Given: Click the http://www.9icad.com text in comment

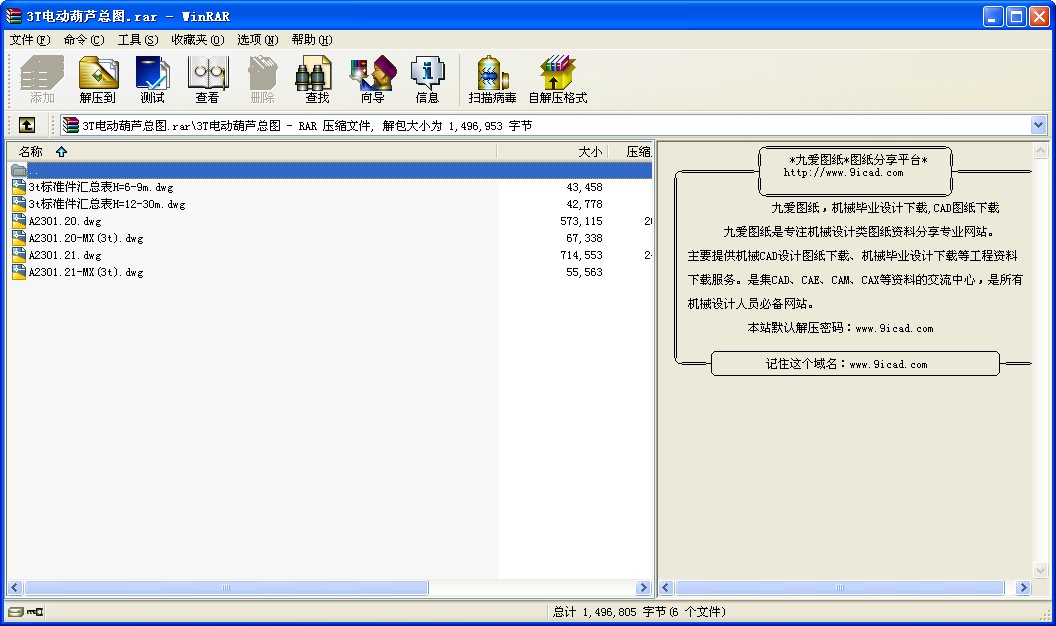Looking at the screenshot, I should [843, 173].
